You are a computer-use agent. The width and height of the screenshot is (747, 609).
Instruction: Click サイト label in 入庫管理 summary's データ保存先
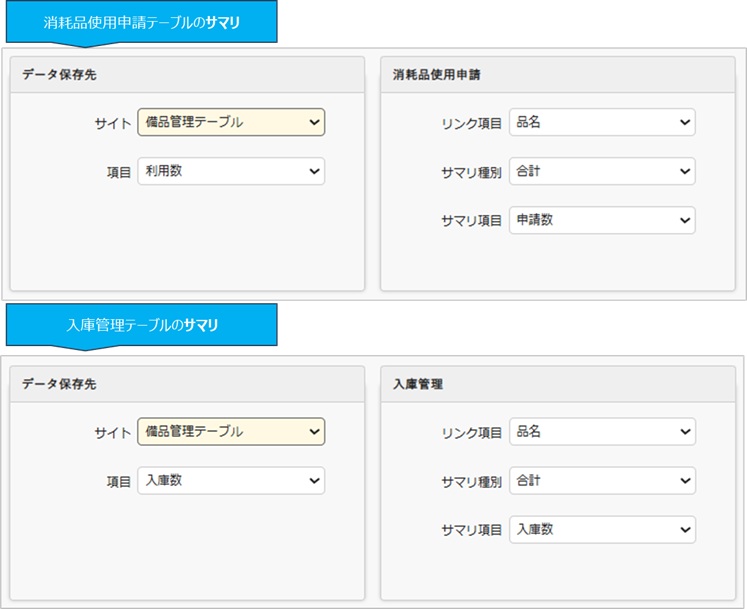click(x=113, y=432)
